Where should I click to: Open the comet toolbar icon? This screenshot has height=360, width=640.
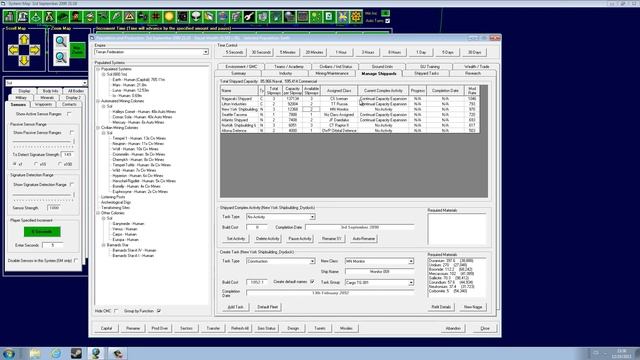pyautogui.click(x=276, y=17)
